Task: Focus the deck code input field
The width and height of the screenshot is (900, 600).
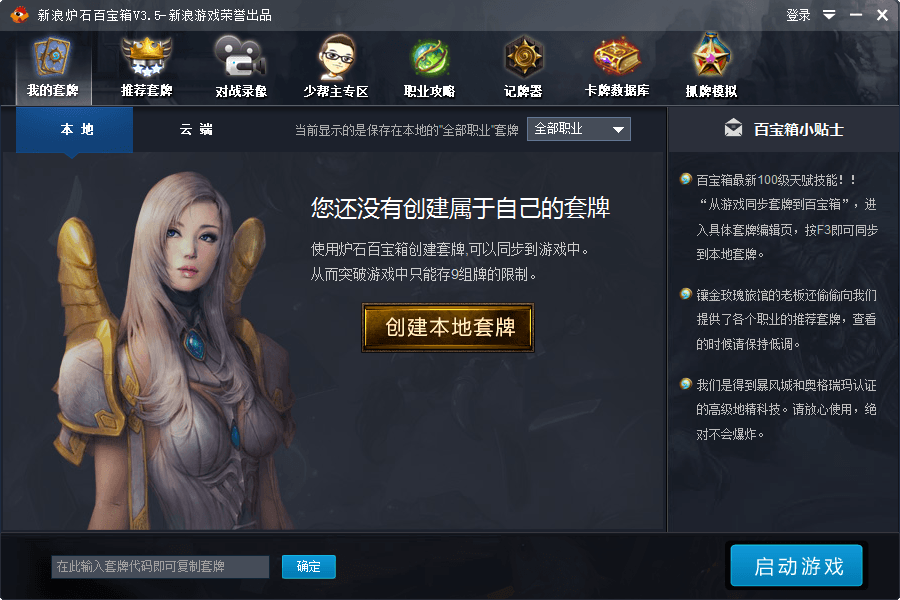Action: (x=160, y=567)
